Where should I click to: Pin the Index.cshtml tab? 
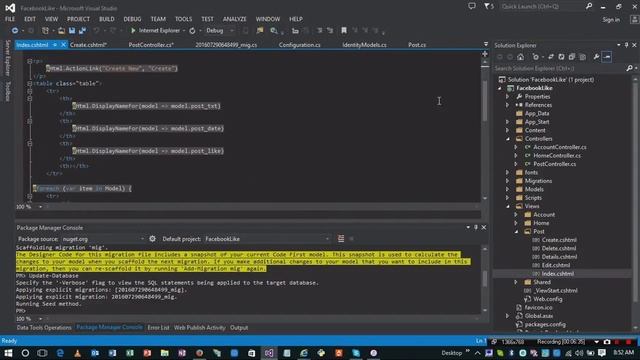(55, 45)
